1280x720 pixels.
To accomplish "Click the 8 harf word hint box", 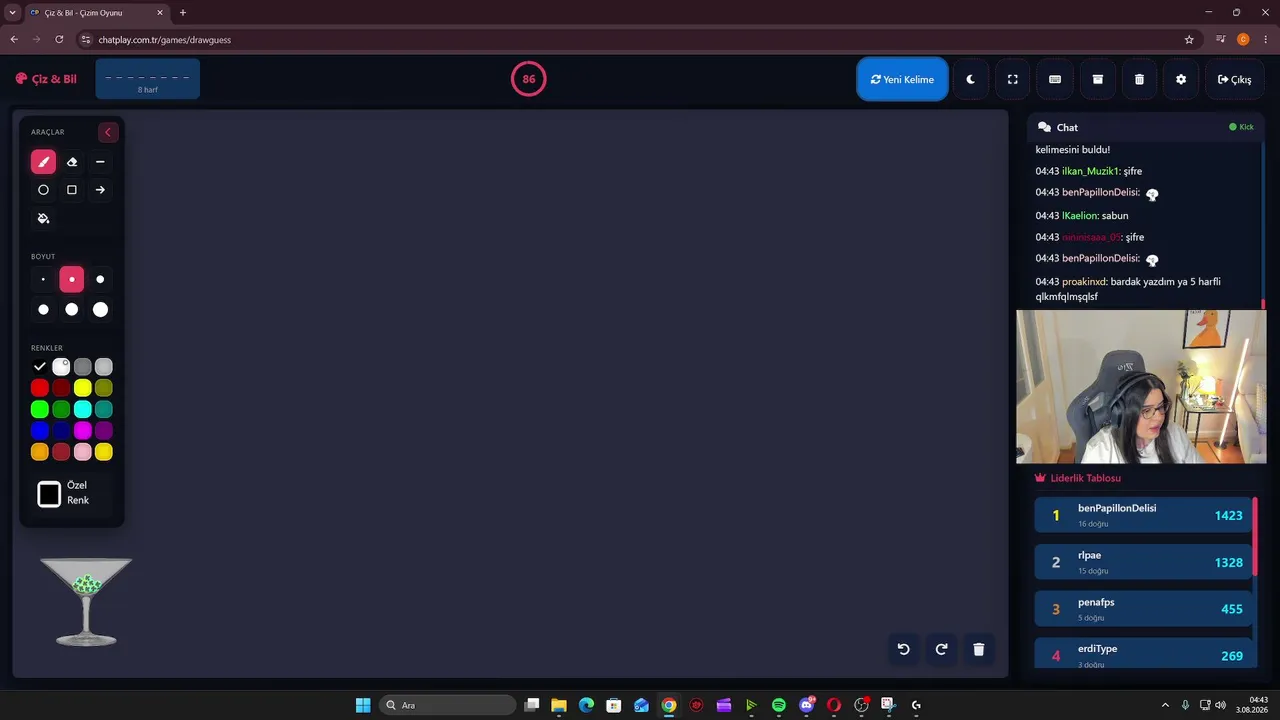I will pos(148,79).
